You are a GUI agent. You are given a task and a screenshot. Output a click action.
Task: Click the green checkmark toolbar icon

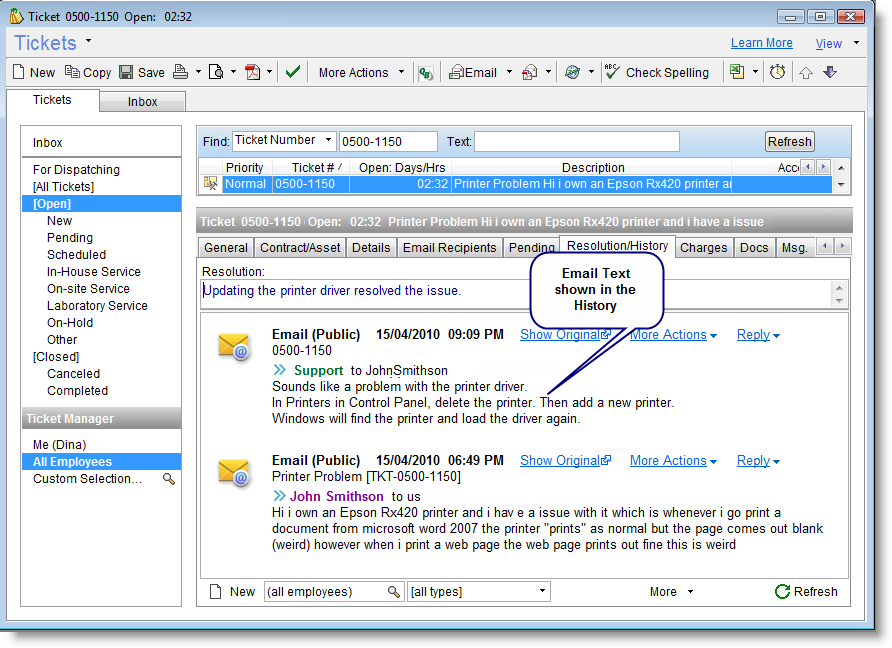[x=292, y=72]
